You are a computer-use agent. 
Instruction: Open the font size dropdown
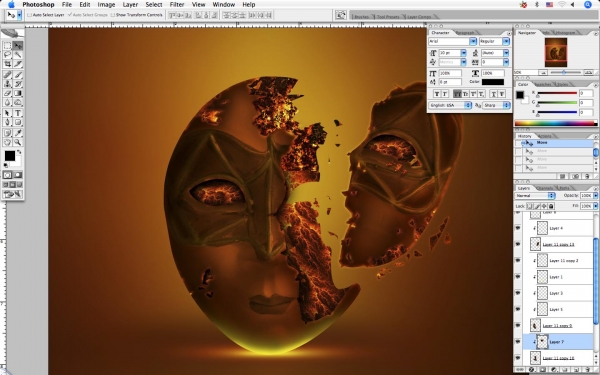[x=464, y=53]
